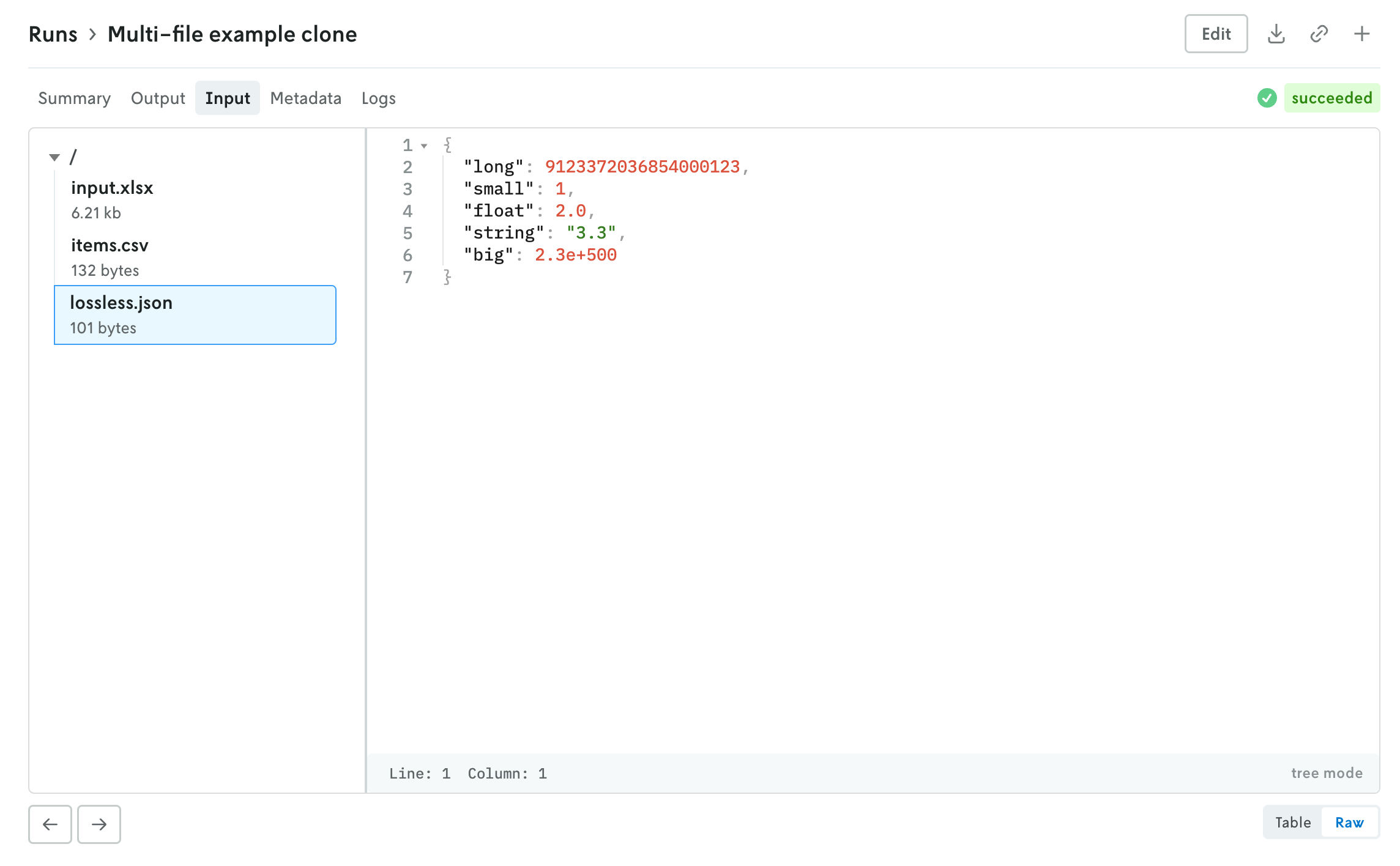This screenshot has width=1400, height=866.
Task: Collapse line 1 of the JSON object
Action: [425, 146]
